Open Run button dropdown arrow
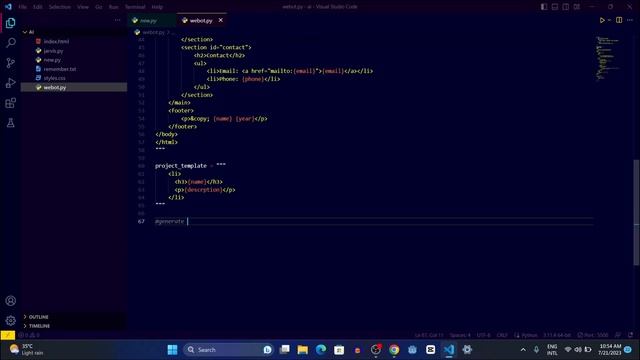This screenshot has width=640, height=360. 609,20
